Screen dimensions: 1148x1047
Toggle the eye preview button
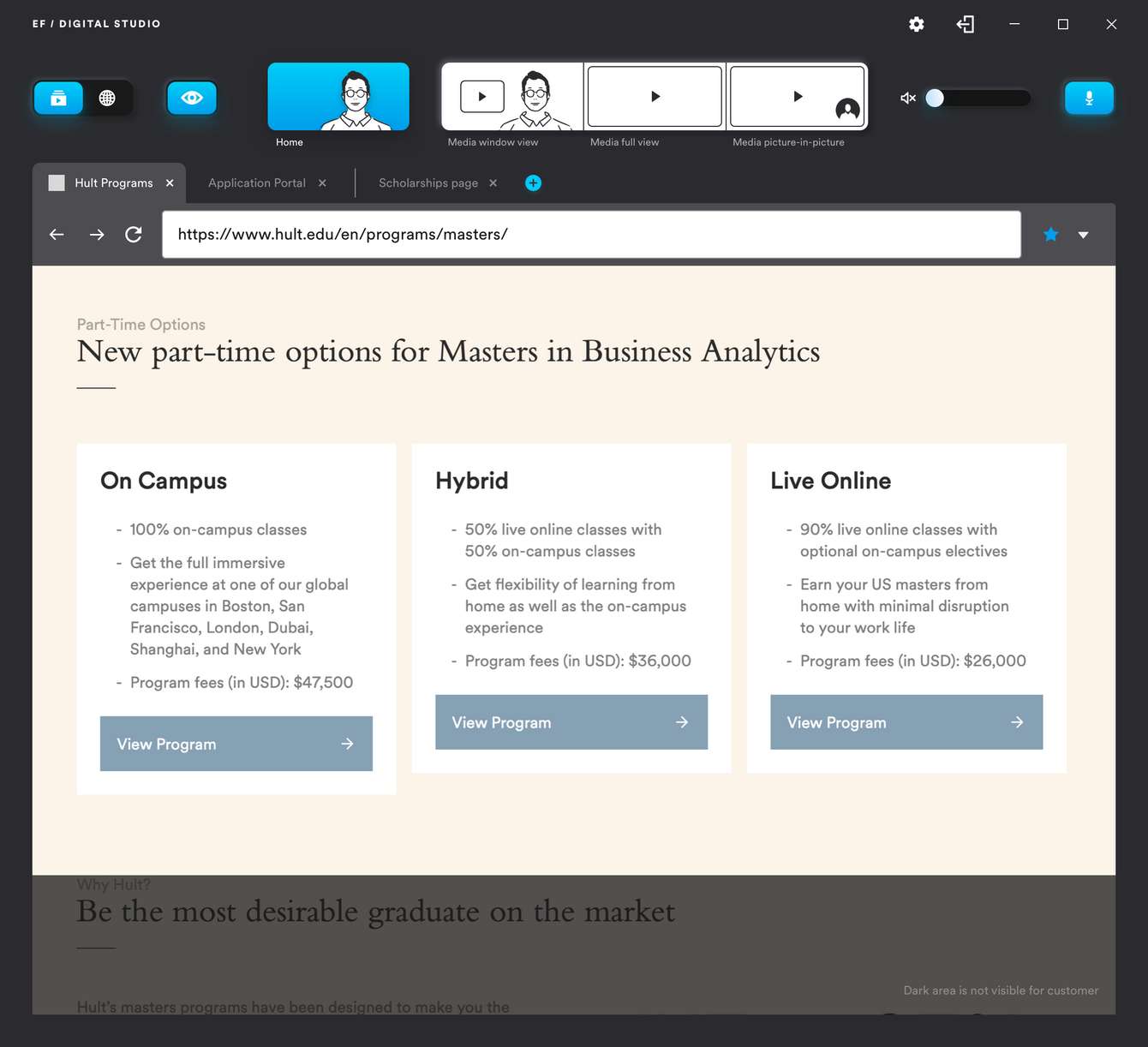coord(192,98)
